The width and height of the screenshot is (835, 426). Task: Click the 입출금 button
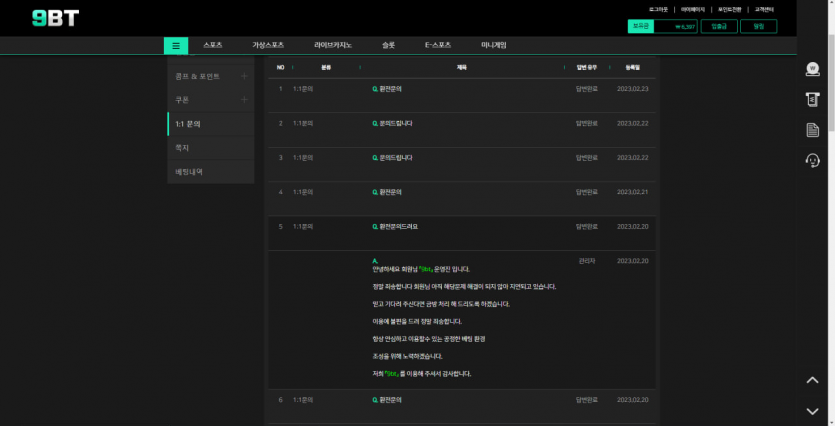[x=719, y=26]
